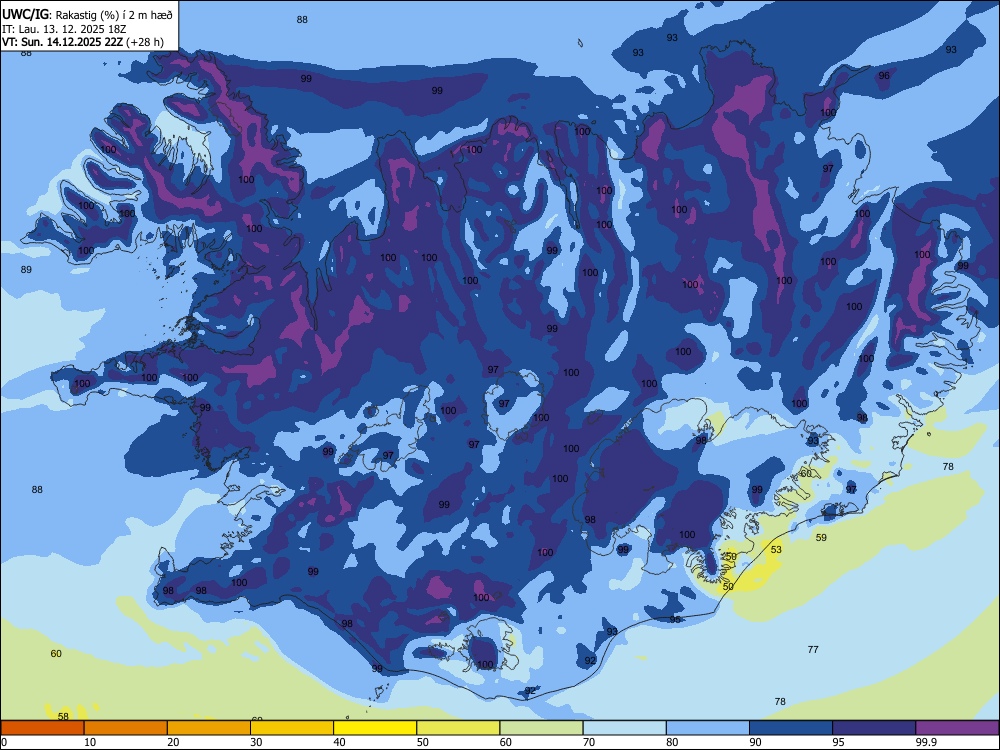Screen dimensions: 1000x750
Task: Select the 20–30 amber legend swatch
Action: 209,728
